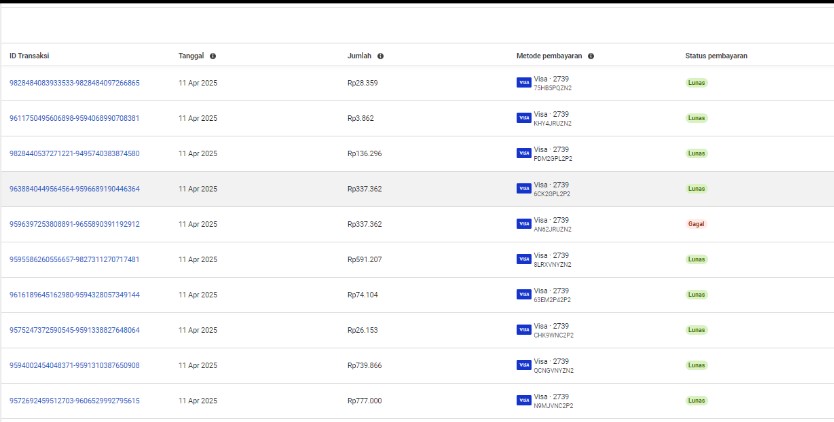
Task: Click the Visa icon in the Rp136.296 row
Action: 524,153
